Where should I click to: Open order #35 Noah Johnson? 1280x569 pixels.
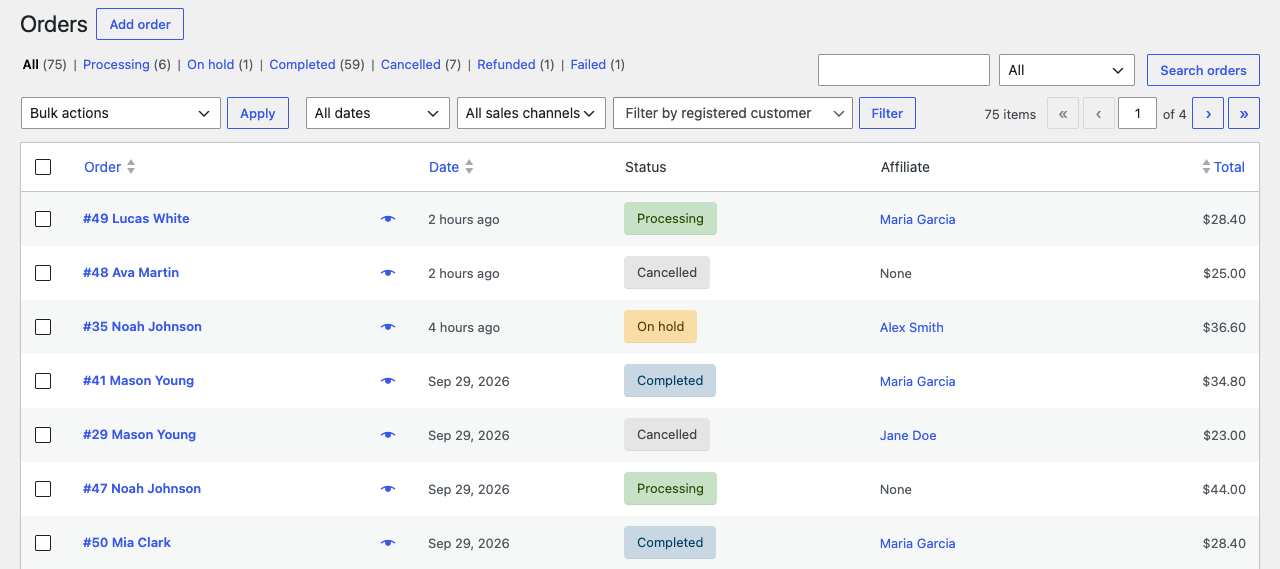click(x=142, y=326)
